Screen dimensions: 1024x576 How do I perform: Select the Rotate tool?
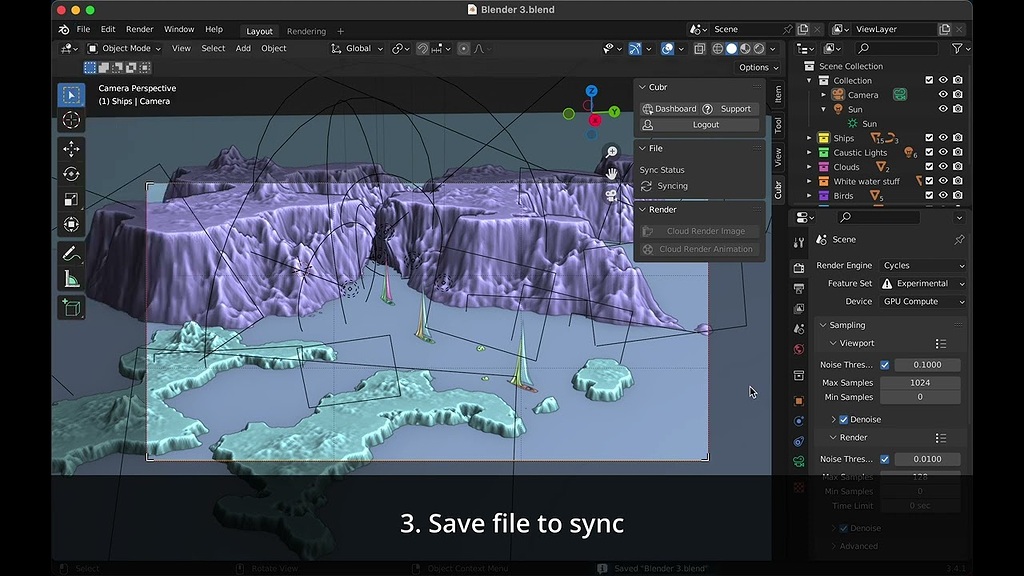click(71, 174)
